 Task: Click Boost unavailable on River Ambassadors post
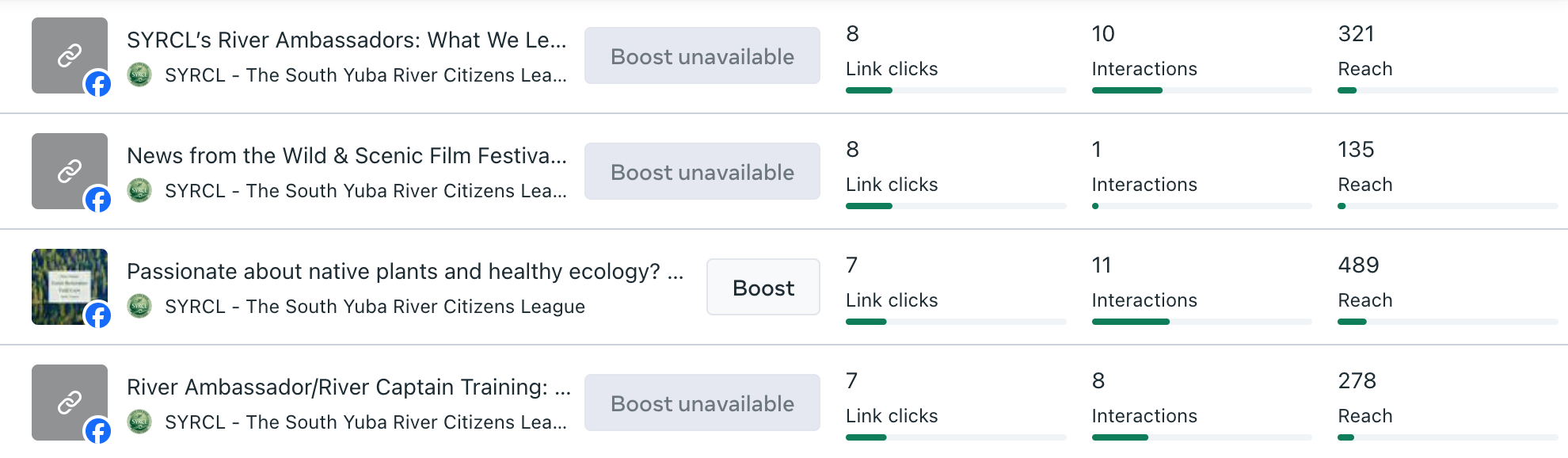(702, 56)
